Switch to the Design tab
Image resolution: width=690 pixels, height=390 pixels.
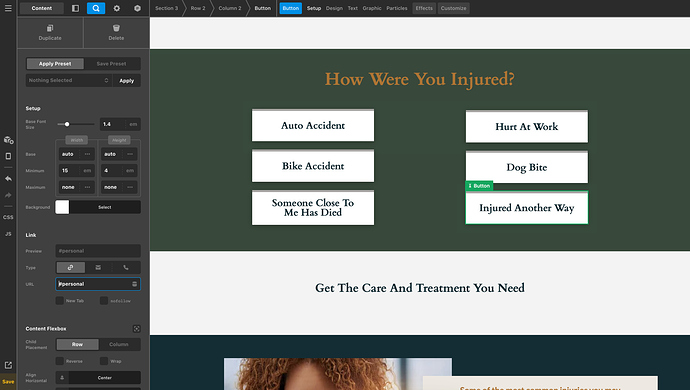click(334, 8)
